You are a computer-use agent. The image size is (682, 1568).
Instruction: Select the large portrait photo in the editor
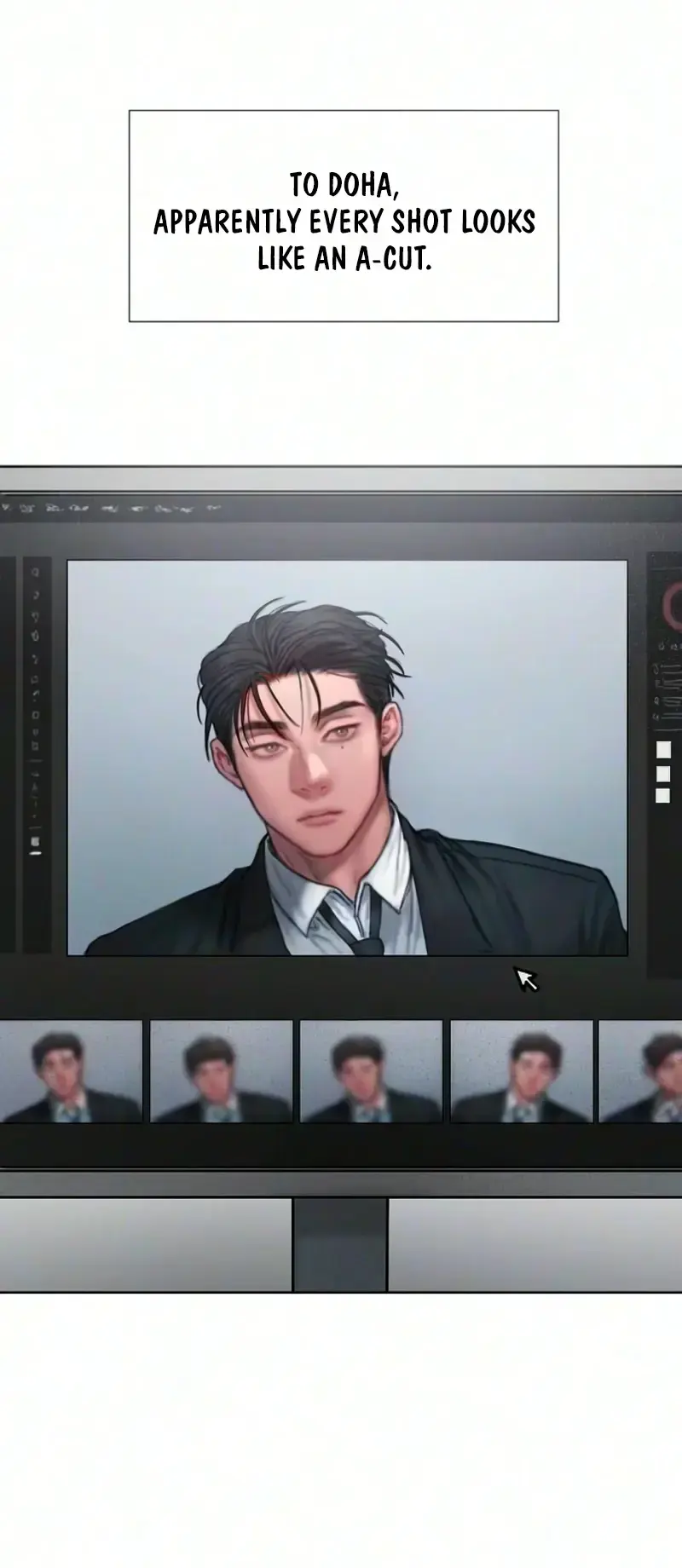pyautogui.click(x=347, y=758)
